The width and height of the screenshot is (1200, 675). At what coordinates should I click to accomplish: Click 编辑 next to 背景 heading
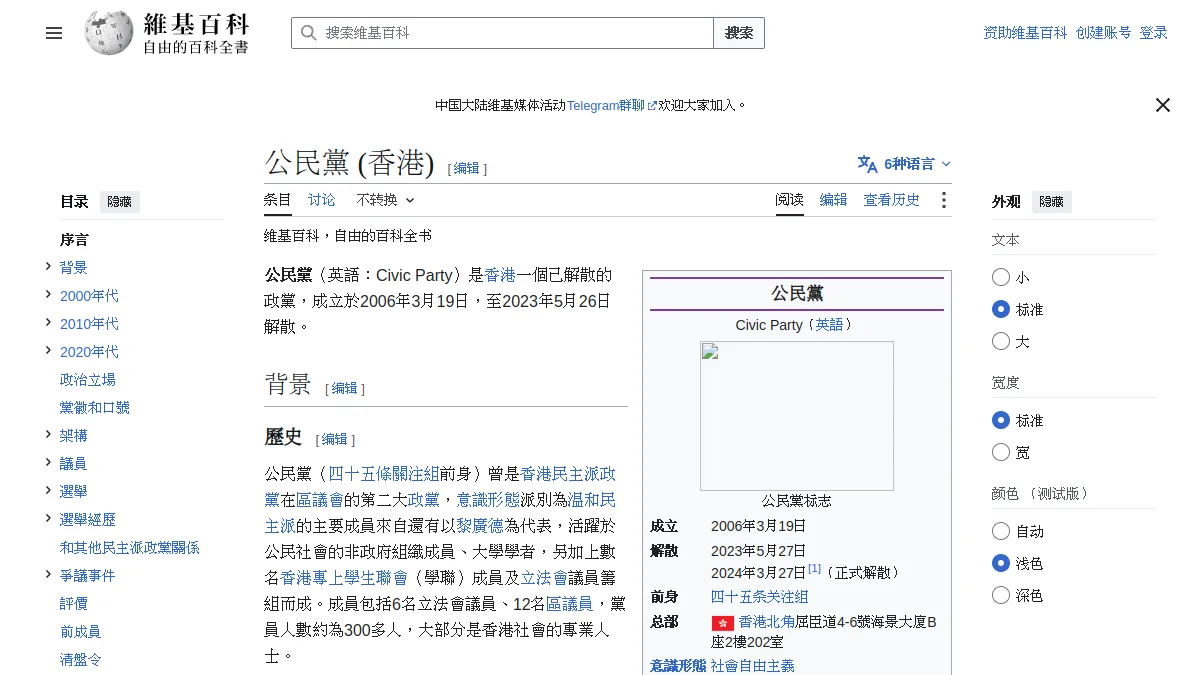coord(345,389)
